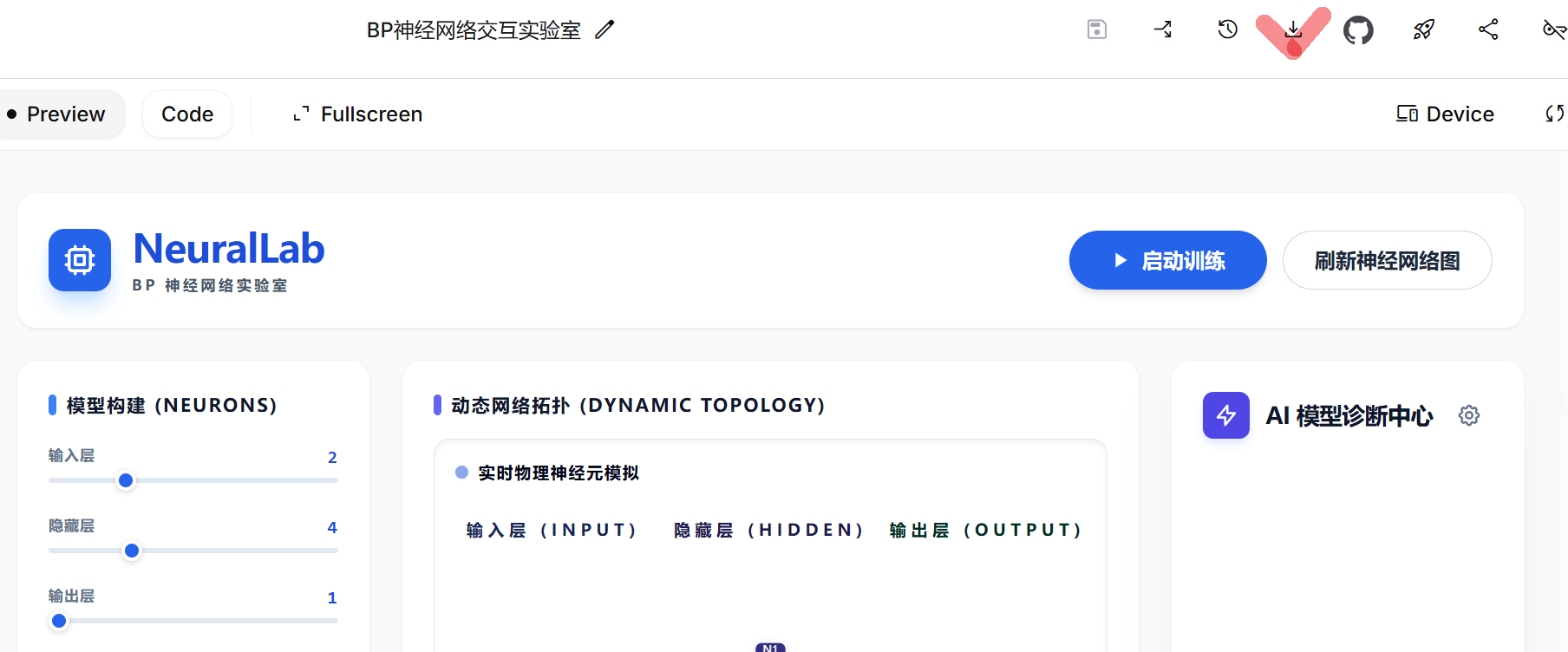The width and height of the screenshot is (1568, 652).
Task: Open Fullscreen mode
Action: (357, 114)
